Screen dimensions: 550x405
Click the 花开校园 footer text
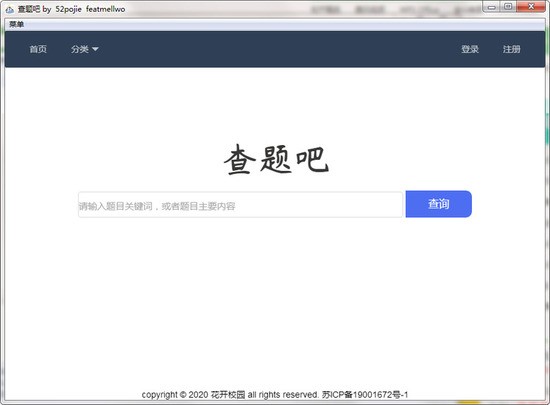click(x=228, y=395)
